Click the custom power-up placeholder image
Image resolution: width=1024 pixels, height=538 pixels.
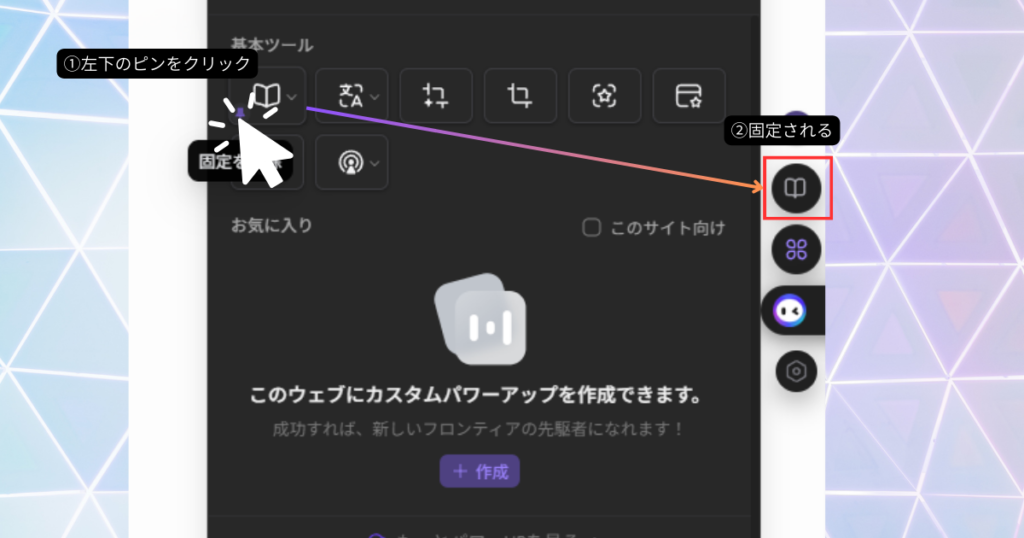tap(479, 319)
